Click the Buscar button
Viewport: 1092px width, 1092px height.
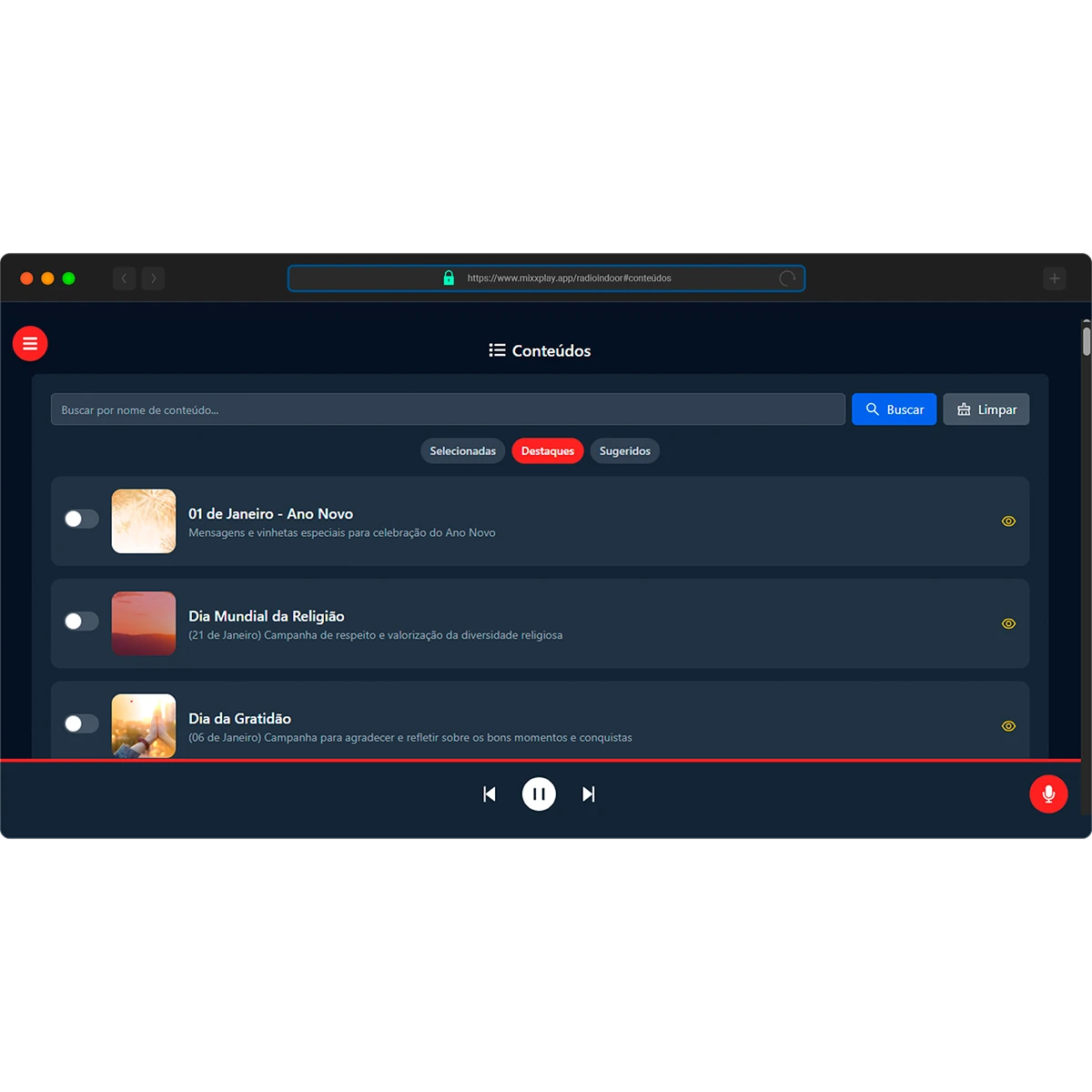[x=894, y=409]
